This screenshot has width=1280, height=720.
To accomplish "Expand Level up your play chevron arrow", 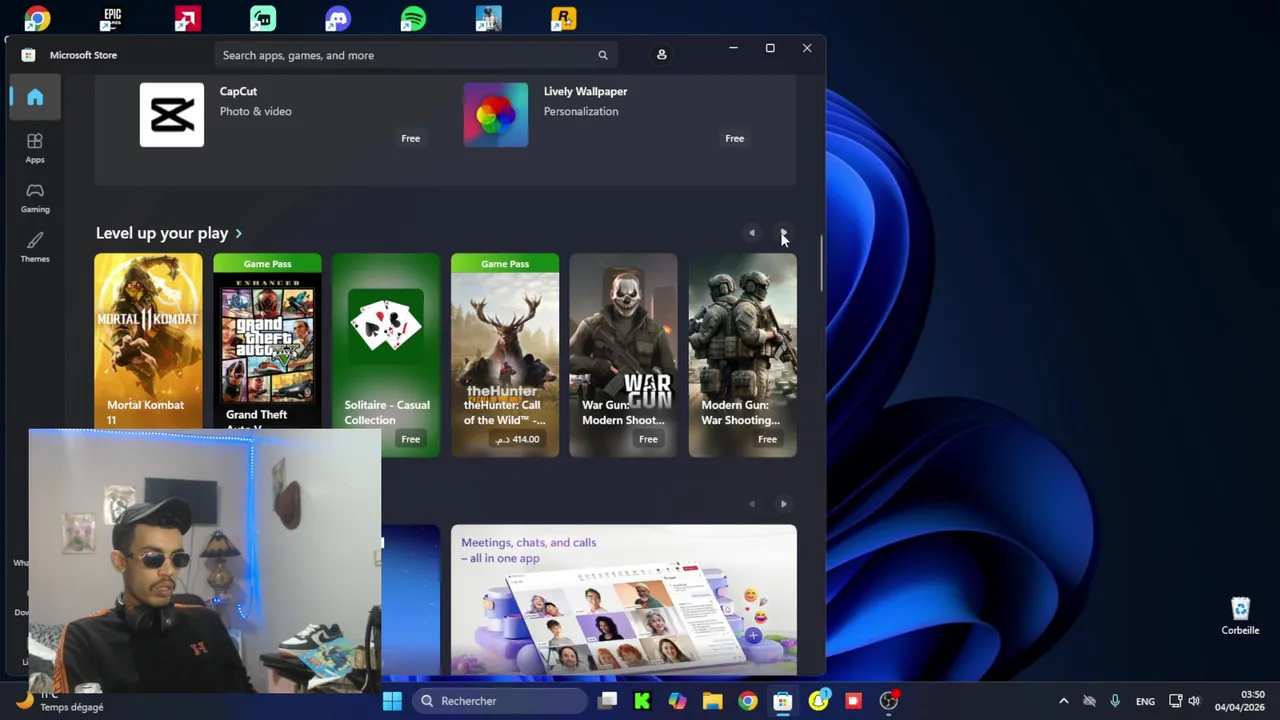I will point(238,233).
